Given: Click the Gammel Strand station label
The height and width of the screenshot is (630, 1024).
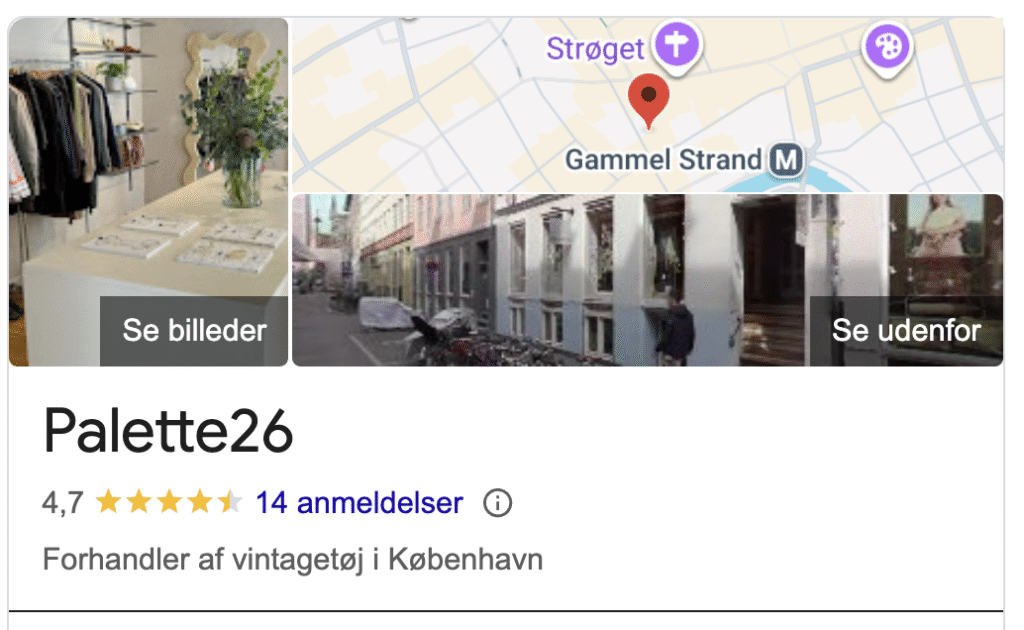Looking at the screenshot, I should coord(663,160).
